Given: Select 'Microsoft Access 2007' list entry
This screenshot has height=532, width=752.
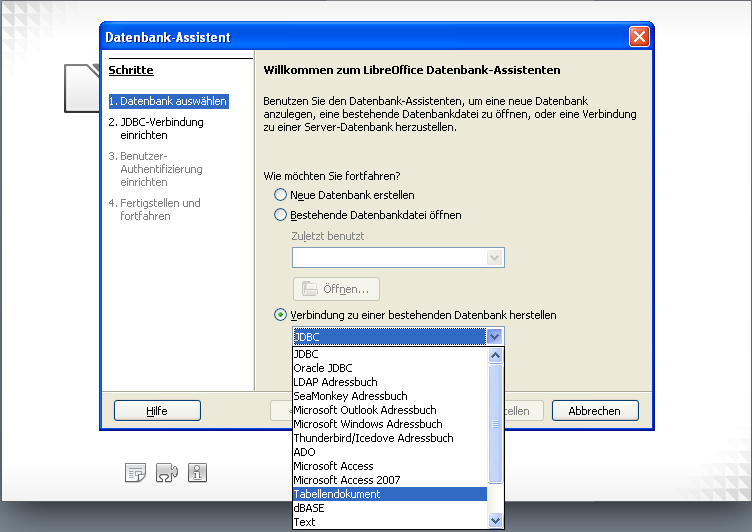Looking at the screenshot, I should [x=390, y=480].
